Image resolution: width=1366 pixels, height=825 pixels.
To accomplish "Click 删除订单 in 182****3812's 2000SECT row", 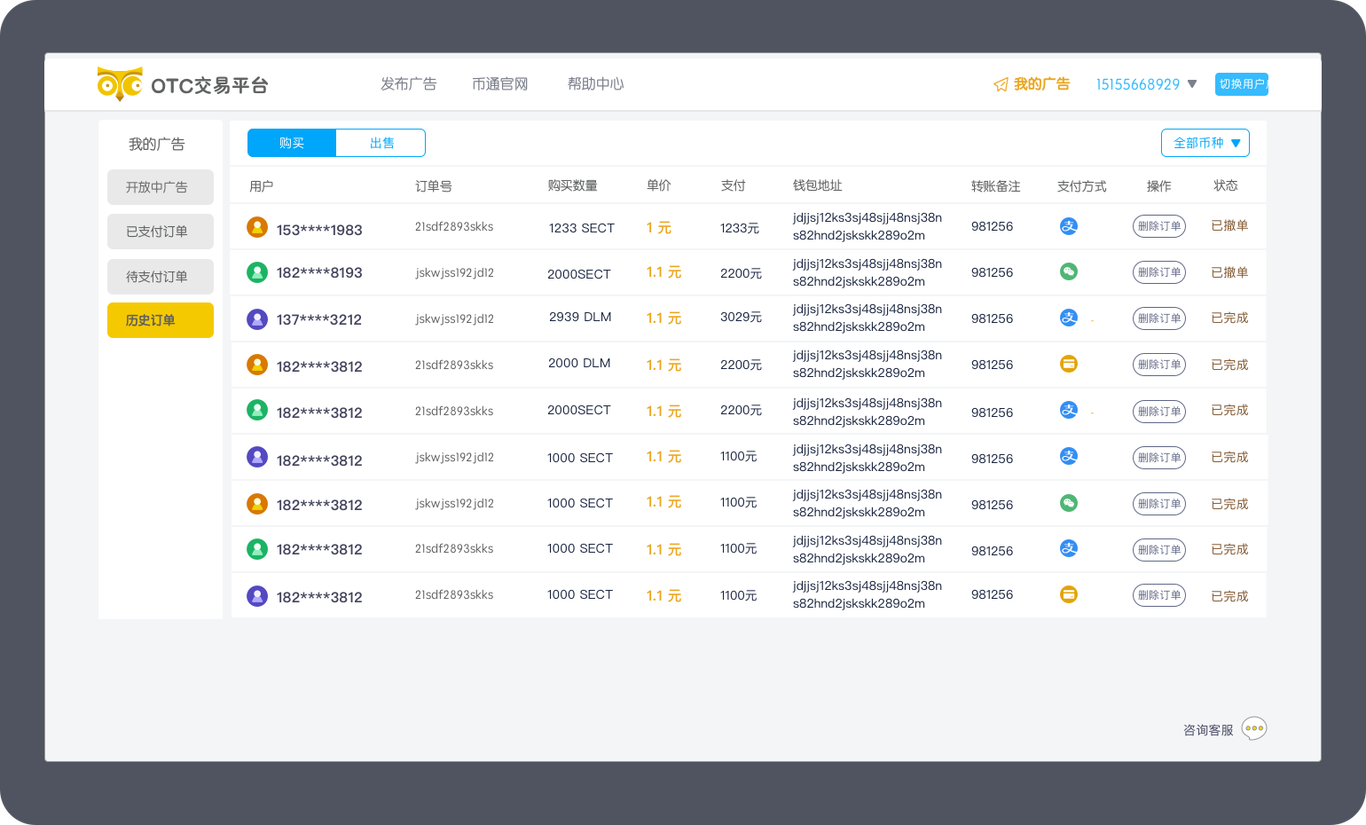I will coord(1159,411).
